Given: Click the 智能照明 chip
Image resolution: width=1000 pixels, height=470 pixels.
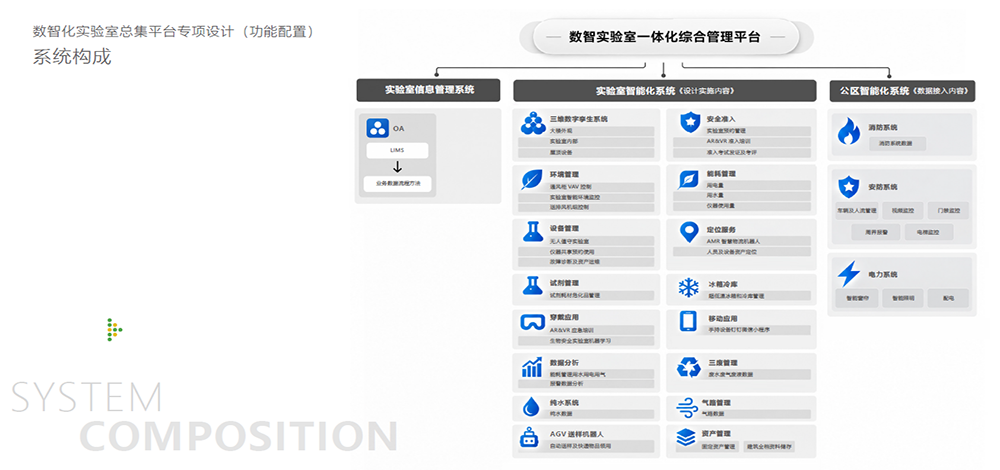Looking at the screenshot, I should [903, 298].
